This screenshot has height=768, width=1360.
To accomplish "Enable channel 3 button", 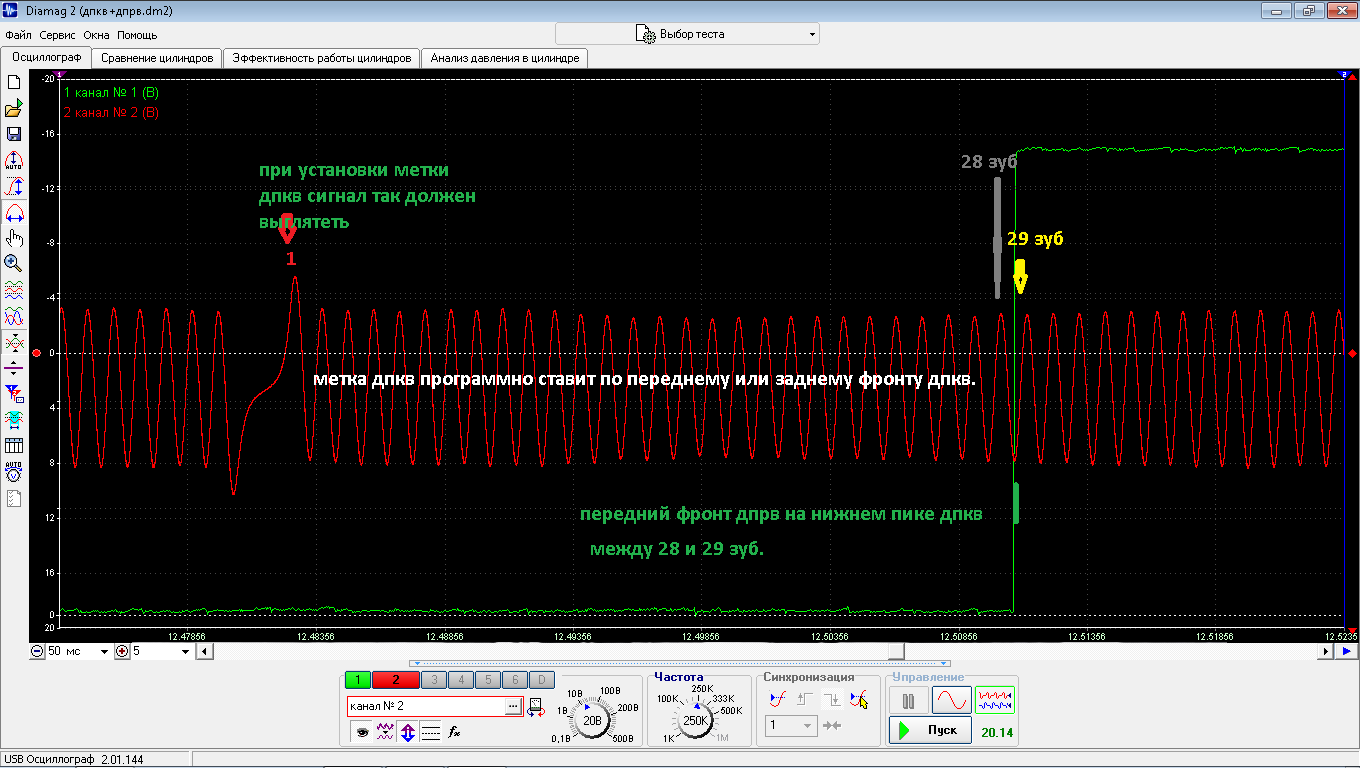I will point(434,680).
